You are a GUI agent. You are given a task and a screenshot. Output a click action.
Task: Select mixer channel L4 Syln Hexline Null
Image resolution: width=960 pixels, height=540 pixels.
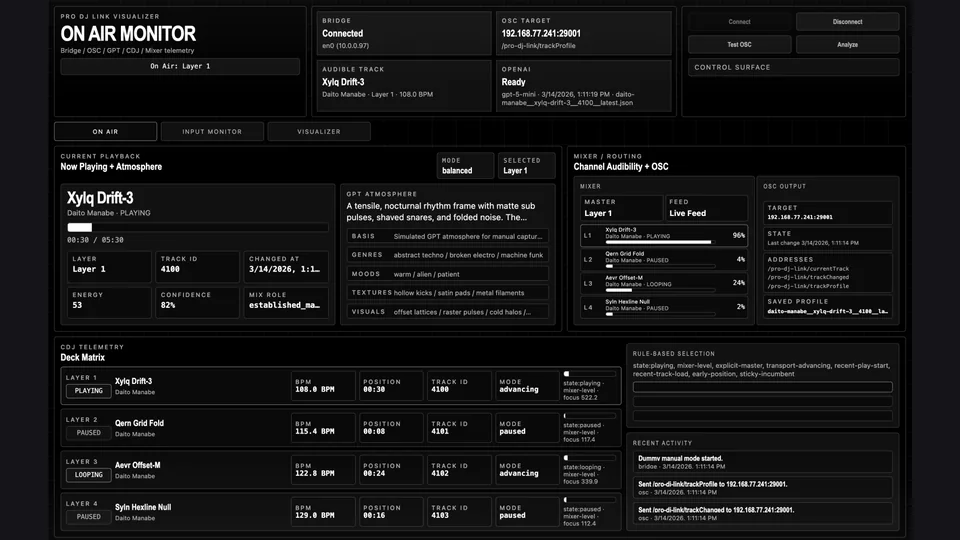[x=664, y=307]
